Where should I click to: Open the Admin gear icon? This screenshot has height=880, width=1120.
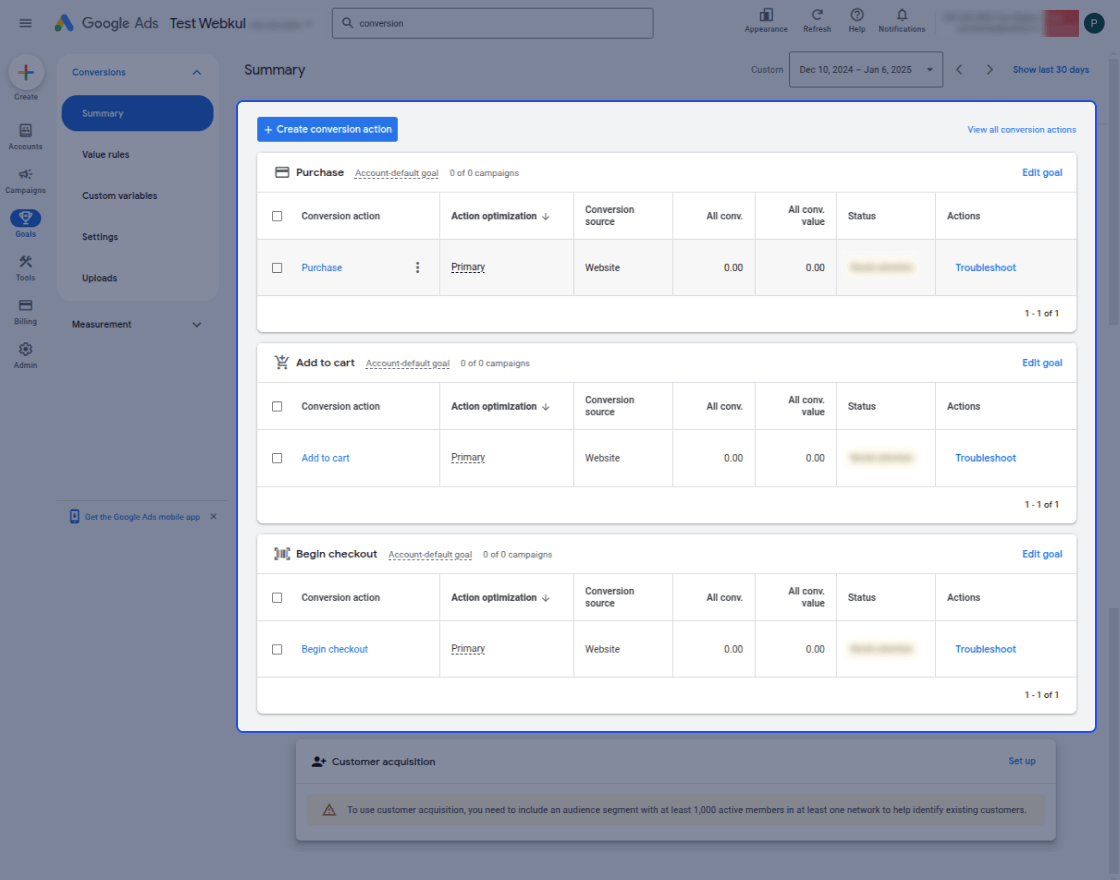pyautogui.click(x=26, y=355)
